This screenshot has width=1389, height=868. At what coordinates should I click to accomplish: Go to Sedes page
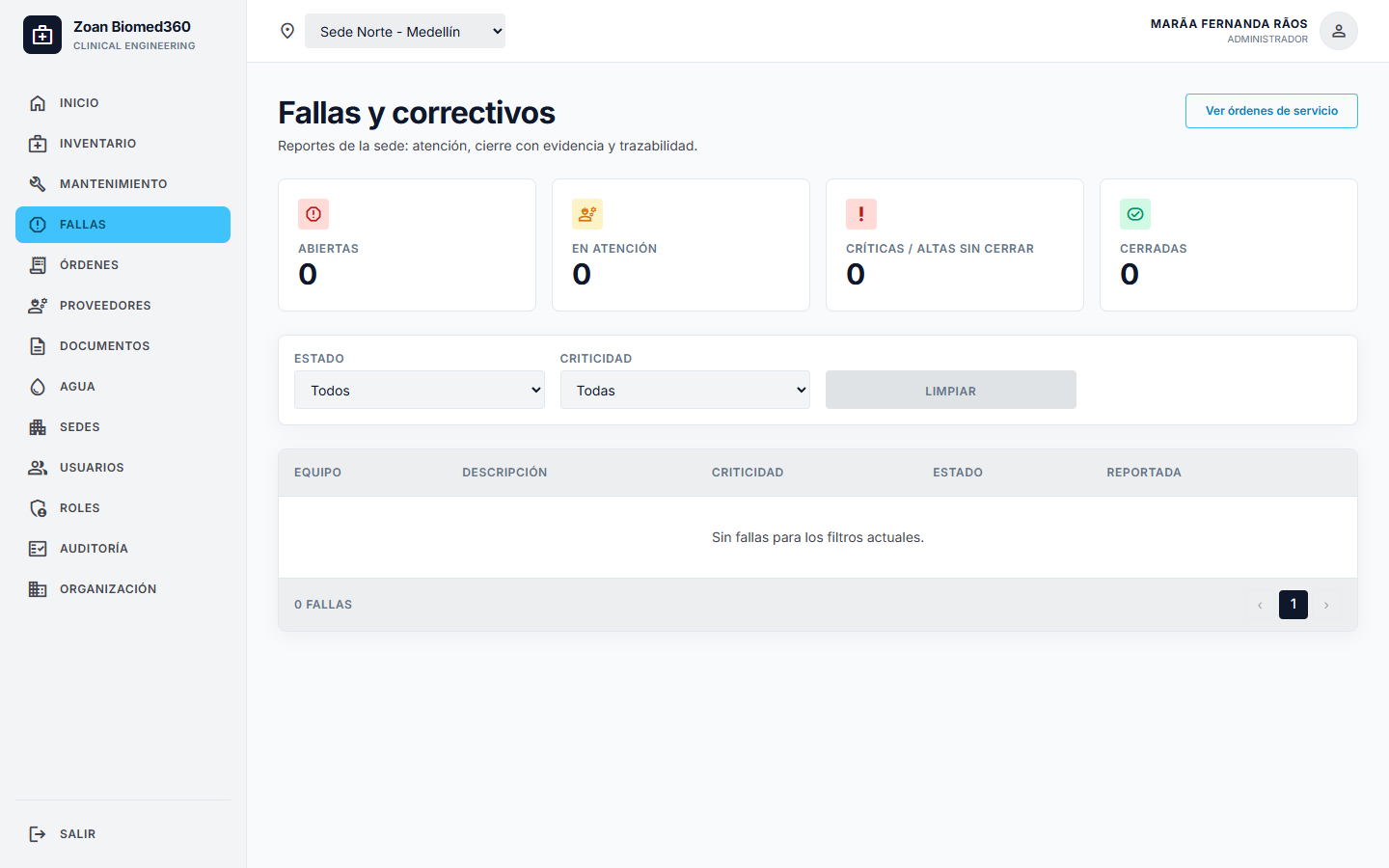pyautogui.click(x=123, y=427)
